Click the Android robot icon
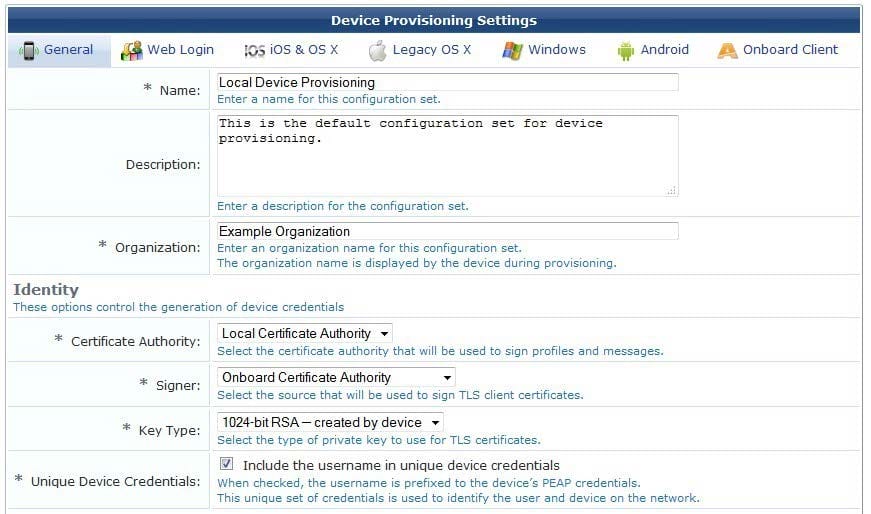This screenshot has width=871, height=514. (625, 51)
